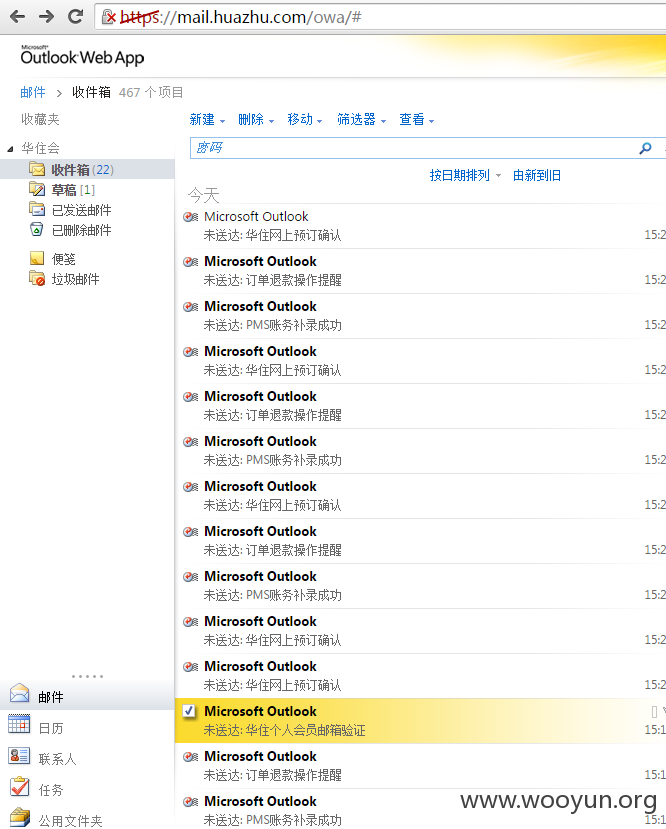Collapse the 华住会 mailbox tree

click(10, 149)
